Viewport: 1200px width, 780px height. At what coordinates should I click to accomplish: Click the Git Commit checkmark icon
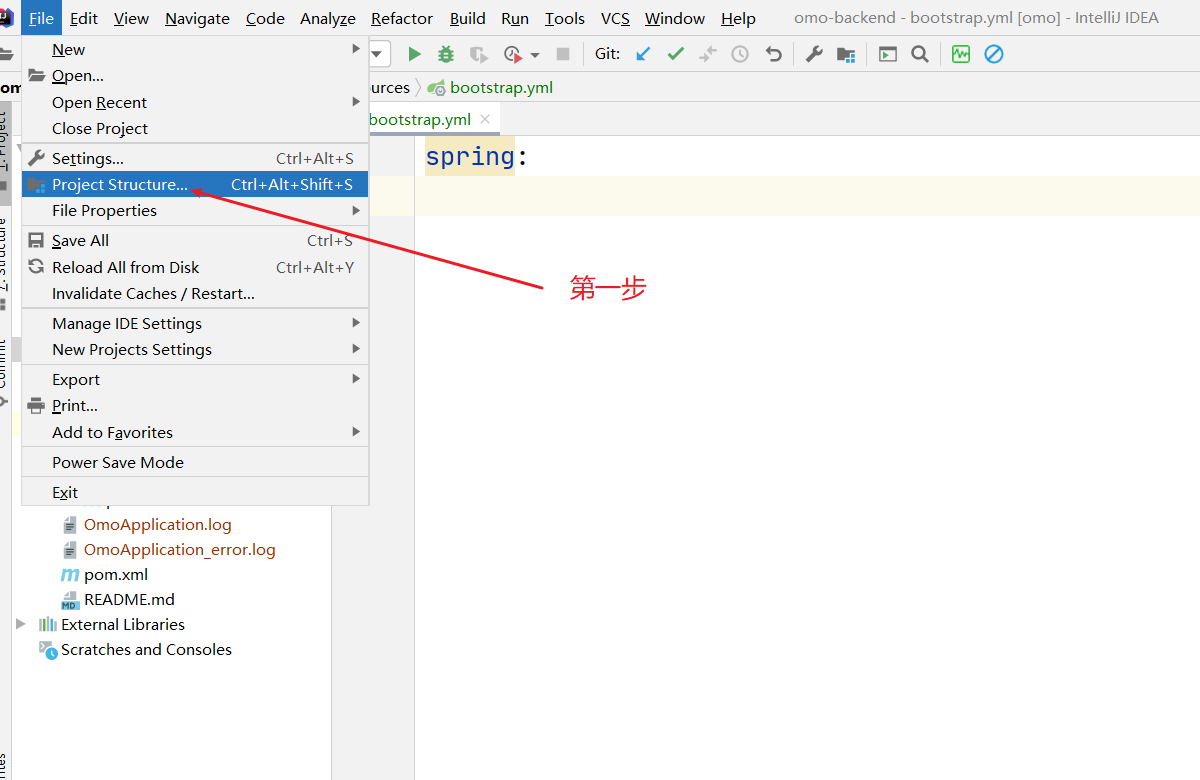[x=676, y=54]
